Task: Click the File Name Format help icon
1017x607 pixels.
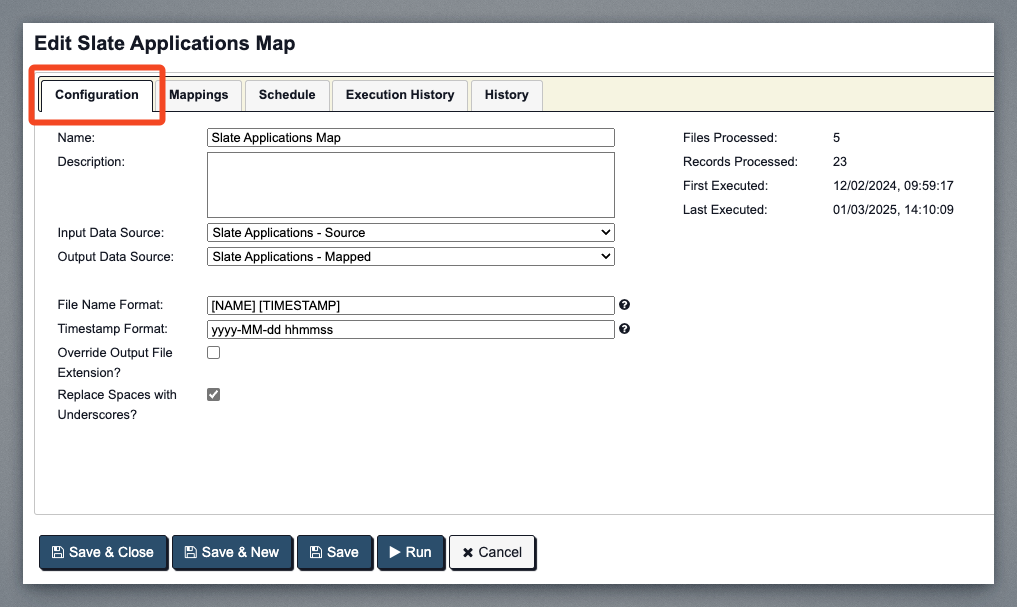Action: pyautogui.click(x=625, y=305)
